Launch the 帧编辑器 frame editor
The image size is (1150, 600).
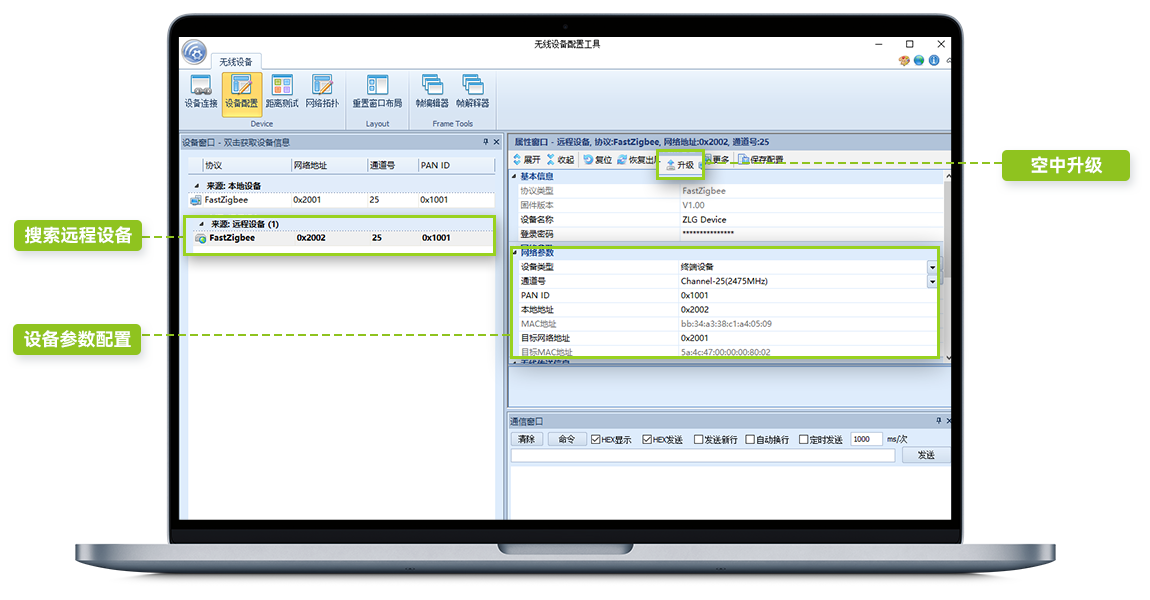(x=432, y=91)
